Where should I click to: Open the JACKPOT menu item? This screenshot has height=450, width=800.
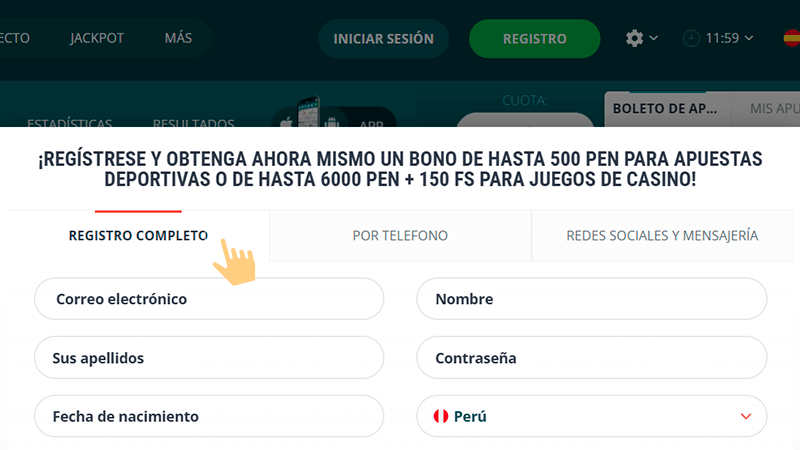[x=95, y=39]
